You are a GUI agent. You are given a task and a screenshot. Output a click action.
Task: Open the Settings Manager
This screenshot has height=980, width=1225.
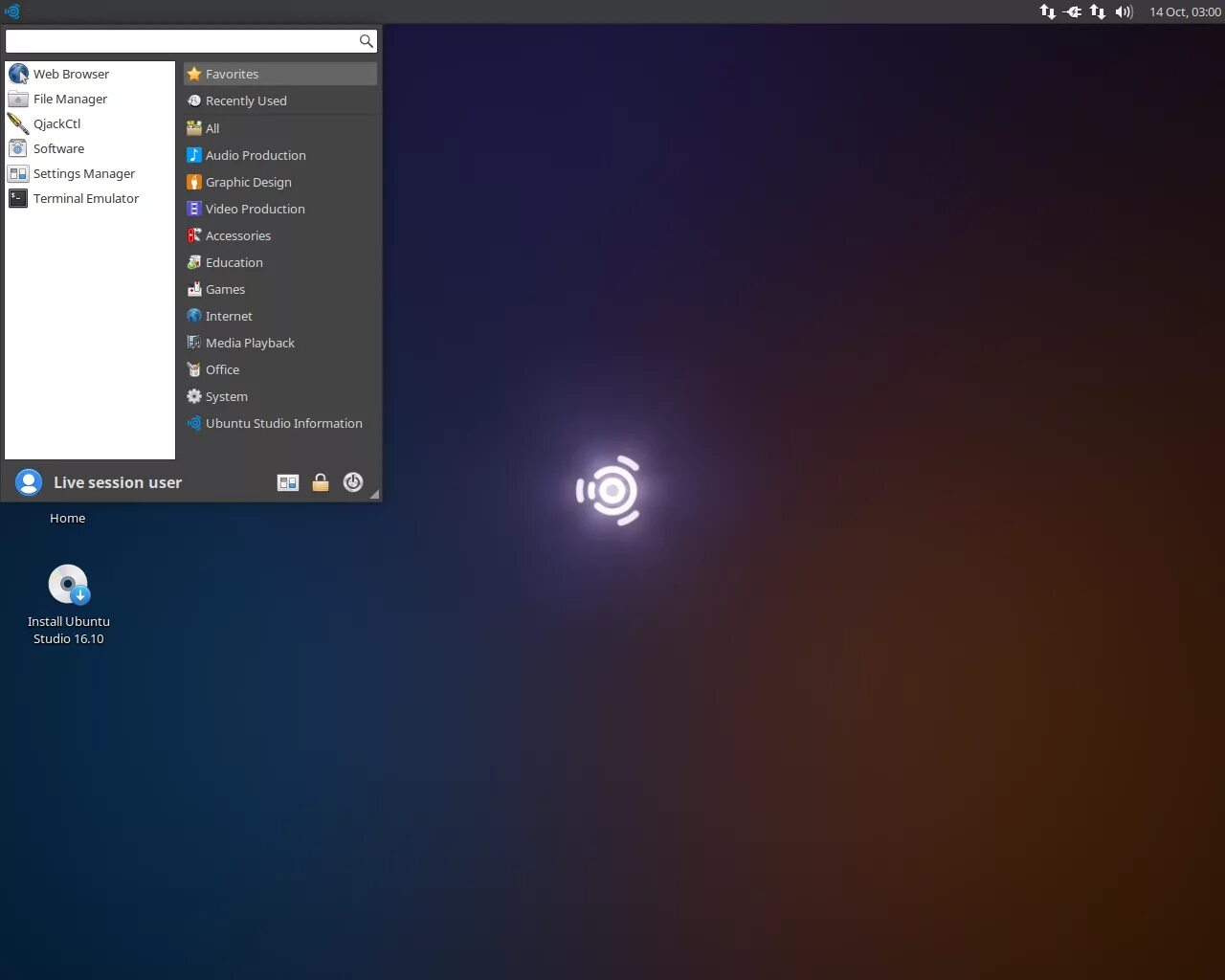pos(83,173)
